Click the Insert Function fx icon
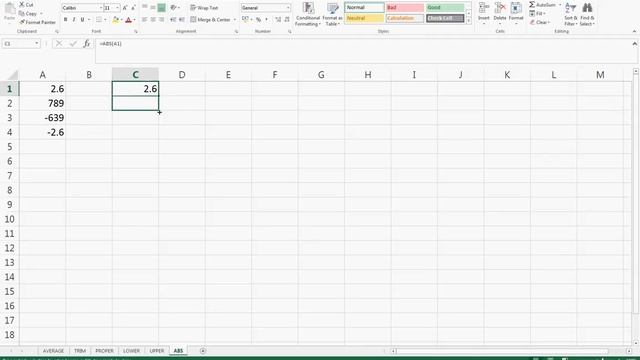The image size is (640, 360). click(x=87, y=44)
